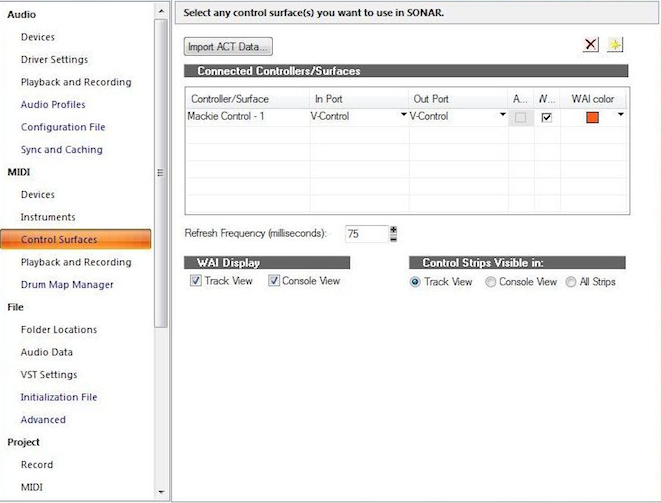The height and width of the screenshot is (503, 661).
Task: Expand the WAI color dropdown arrow
Action: click(620, 116)
